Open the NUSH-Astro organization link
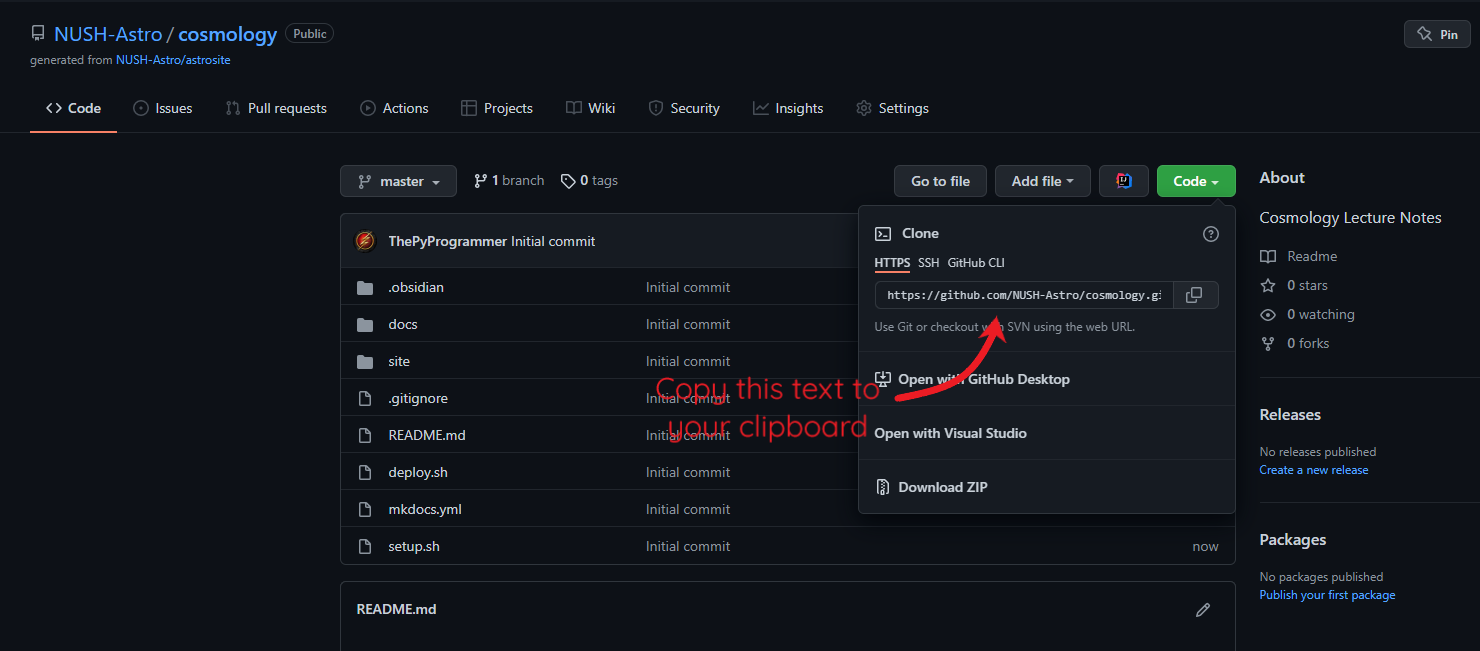 (x=108, y=34)
